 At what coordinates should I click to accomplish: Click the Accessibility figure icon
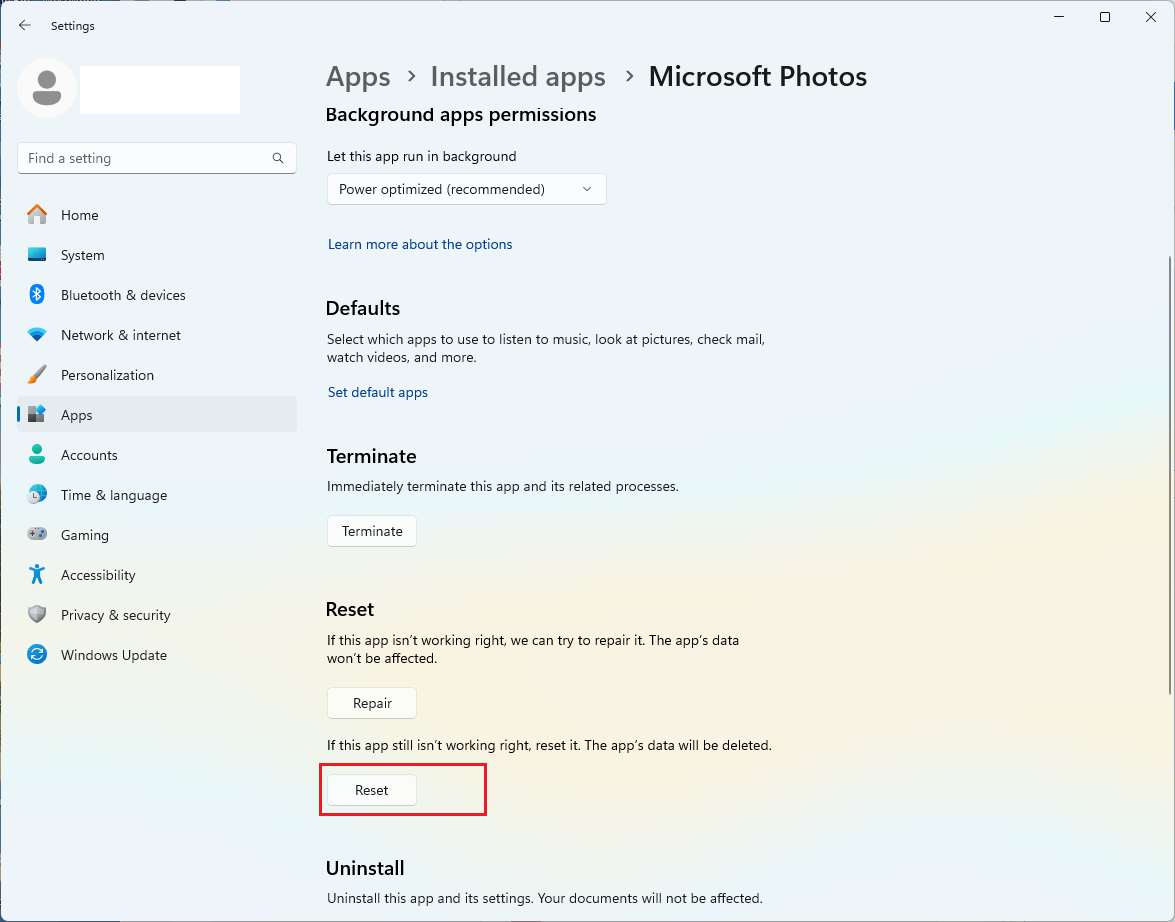37,574
